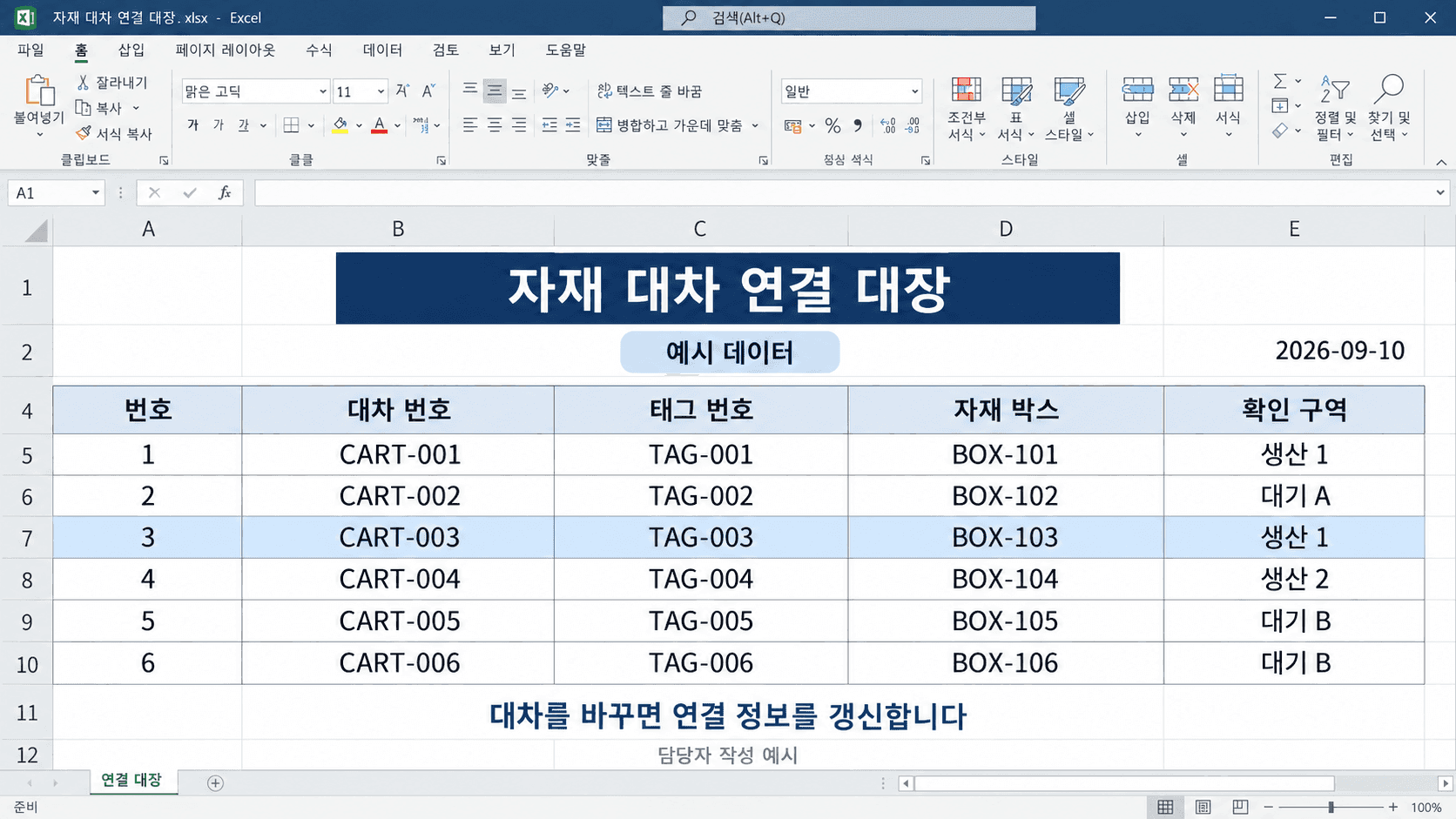1456x819 pixels.
Task: Click the increase decimal icon
Action: [x=887, y=125]
